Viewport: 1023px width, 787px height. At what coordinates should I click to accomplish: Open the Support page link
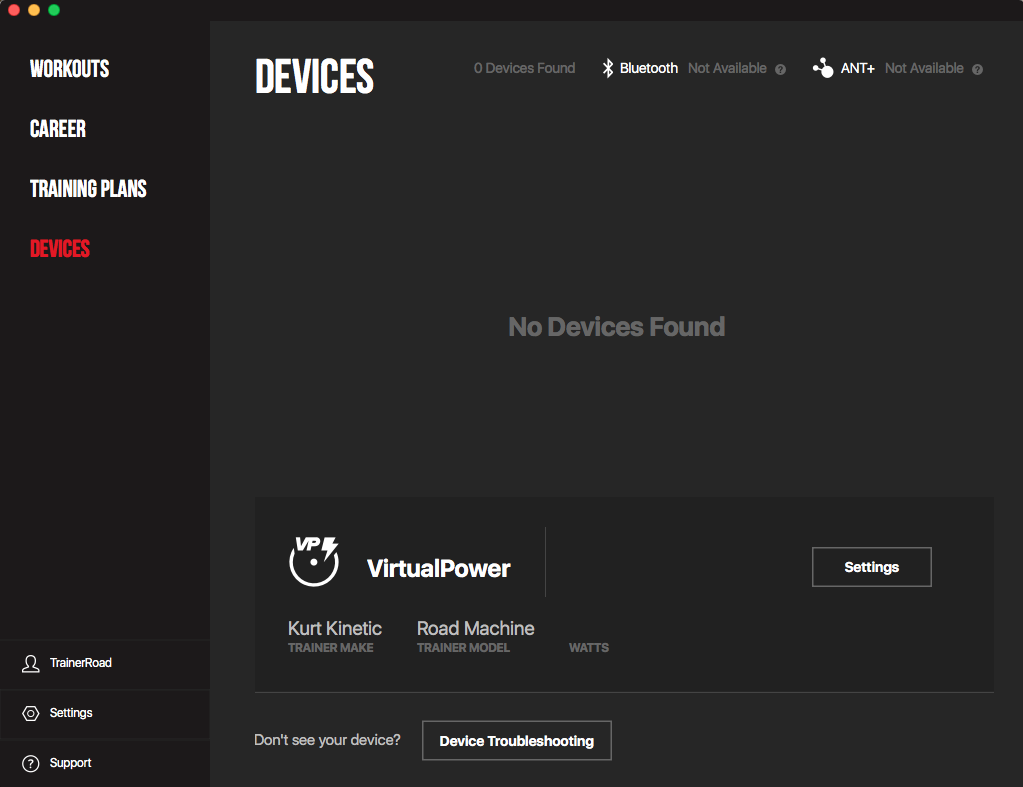[x=105, y=763]
